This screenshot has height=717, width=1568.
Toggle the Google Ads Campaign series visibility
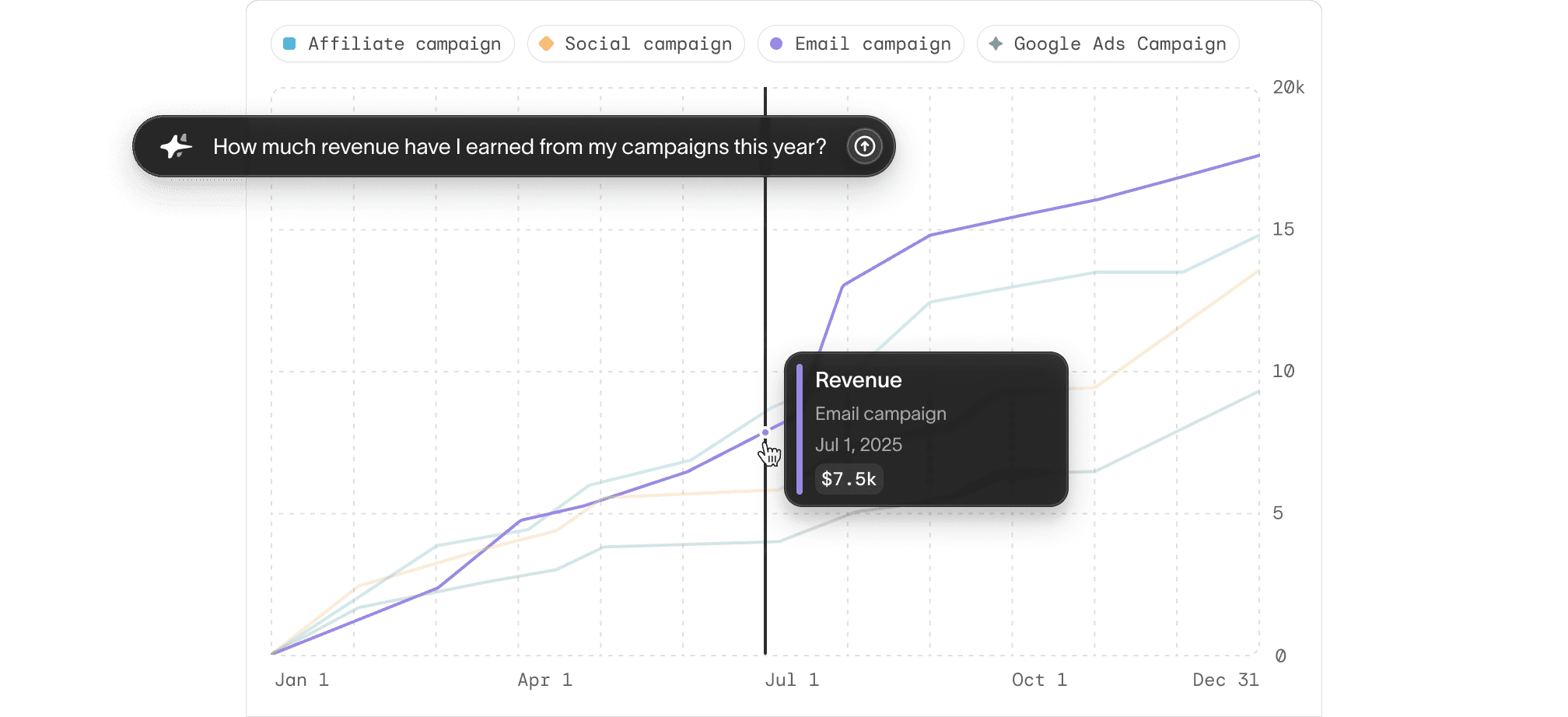[1108, 44]
